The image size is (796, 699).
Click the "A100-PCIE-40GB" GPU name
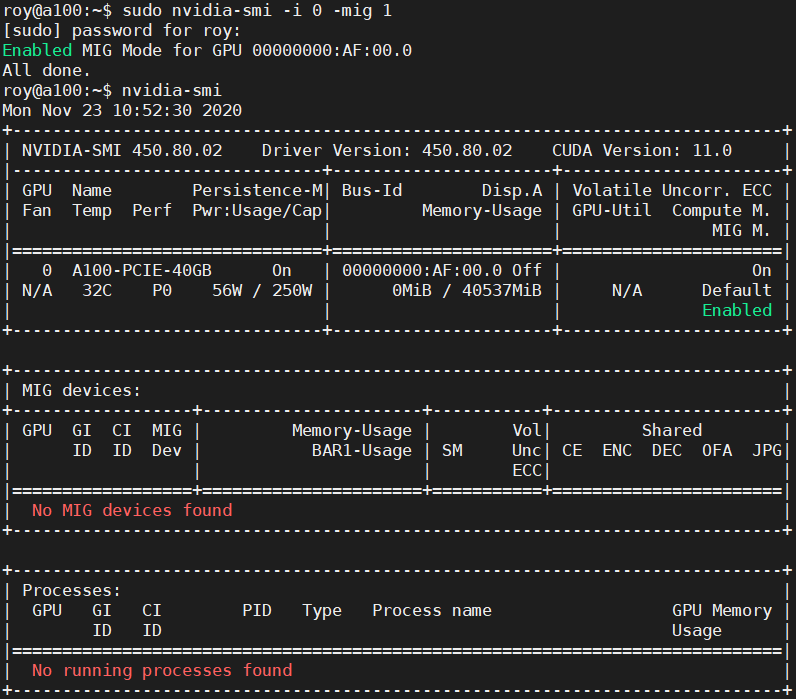coord(142,270)
